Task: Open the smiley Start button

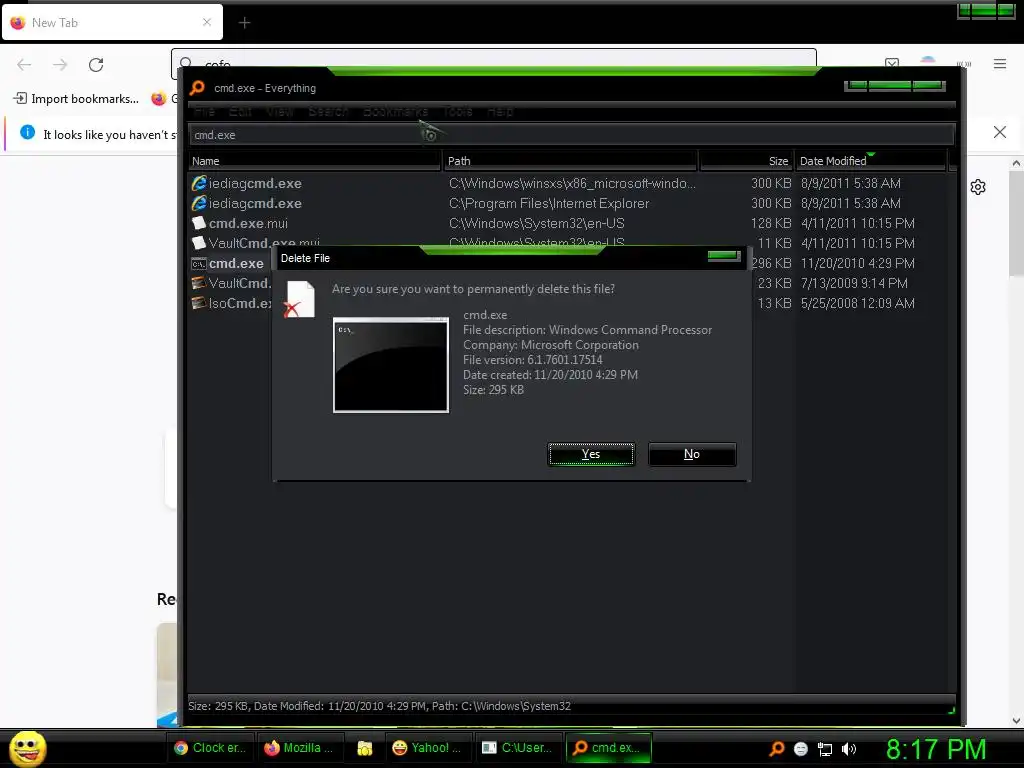Action: (x=27, y=748)
